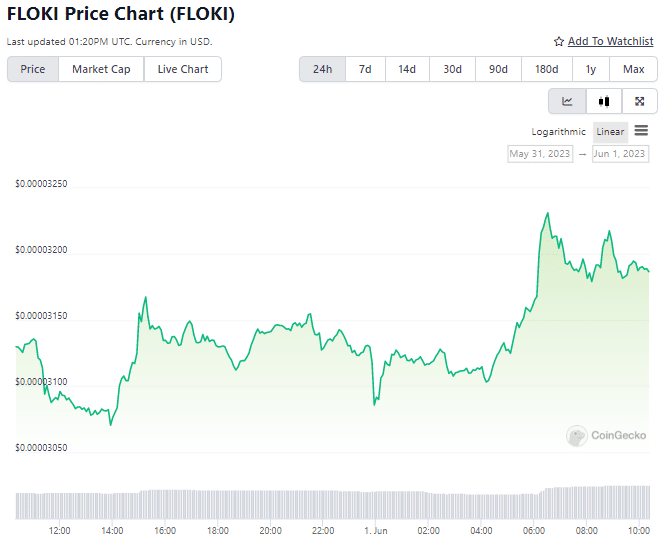660x542 pixels.
Task: Set chart range to 30d
Action: tap(452, 69)
